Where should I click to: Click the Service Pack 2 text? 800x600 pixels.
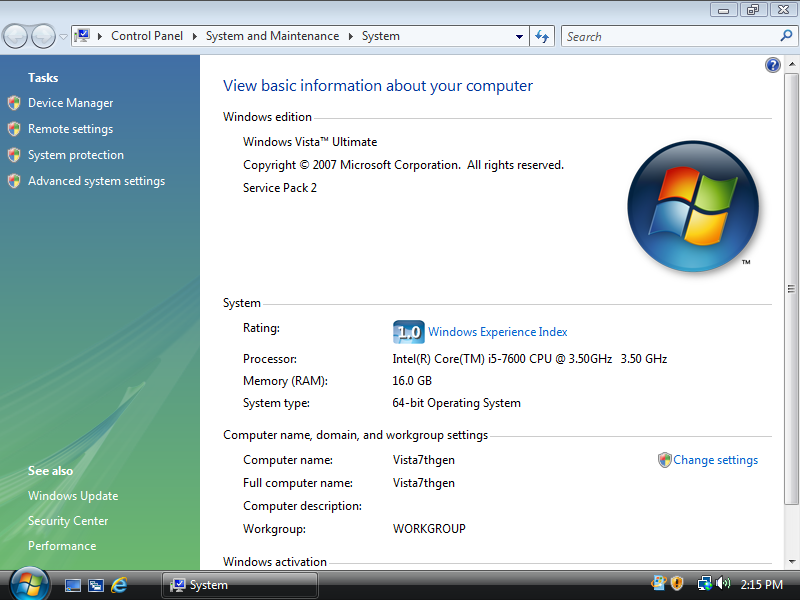coord(280,188)
